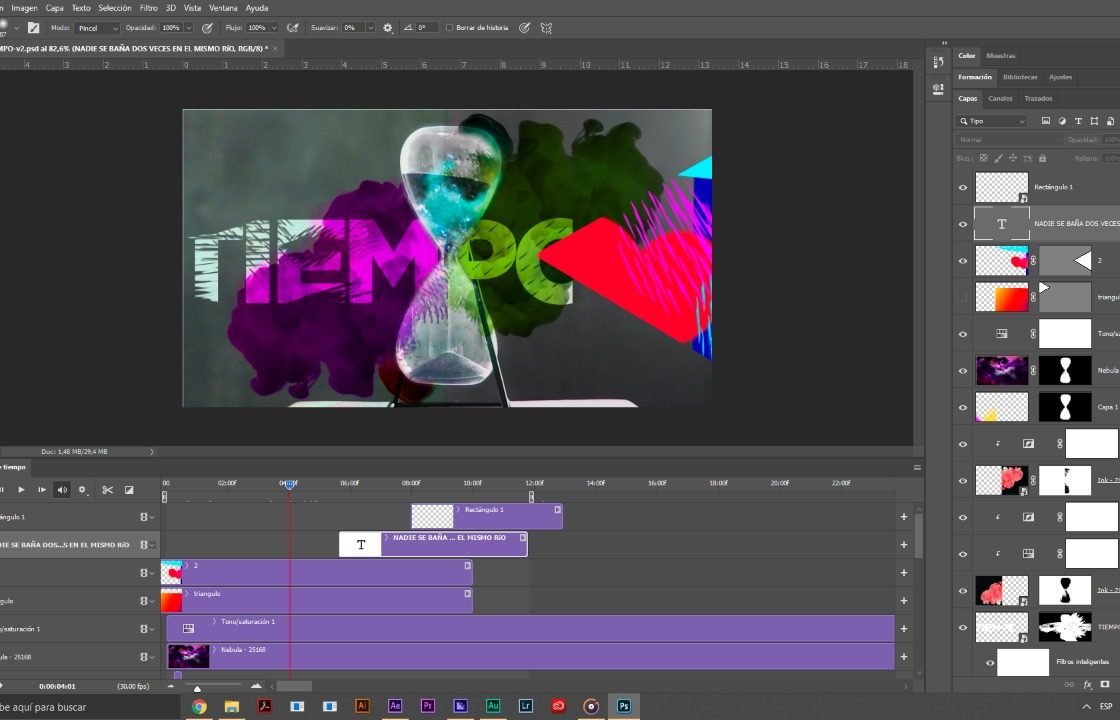Open Lightroom from taskbar
The height and width of the screenshot is (720, 1120).
pyautogui.click(x=525, y=706)
